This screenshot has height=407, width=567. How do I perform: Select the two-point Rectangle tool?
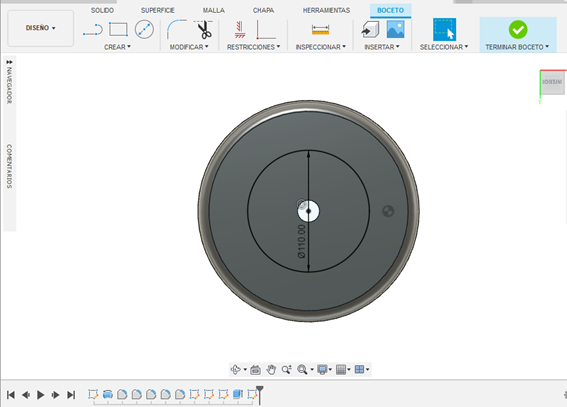(x=119, y=29)
